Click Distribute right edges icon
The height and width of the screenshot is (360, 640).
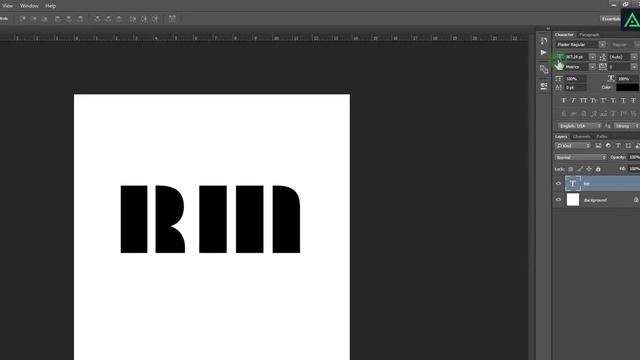point(155,19)
